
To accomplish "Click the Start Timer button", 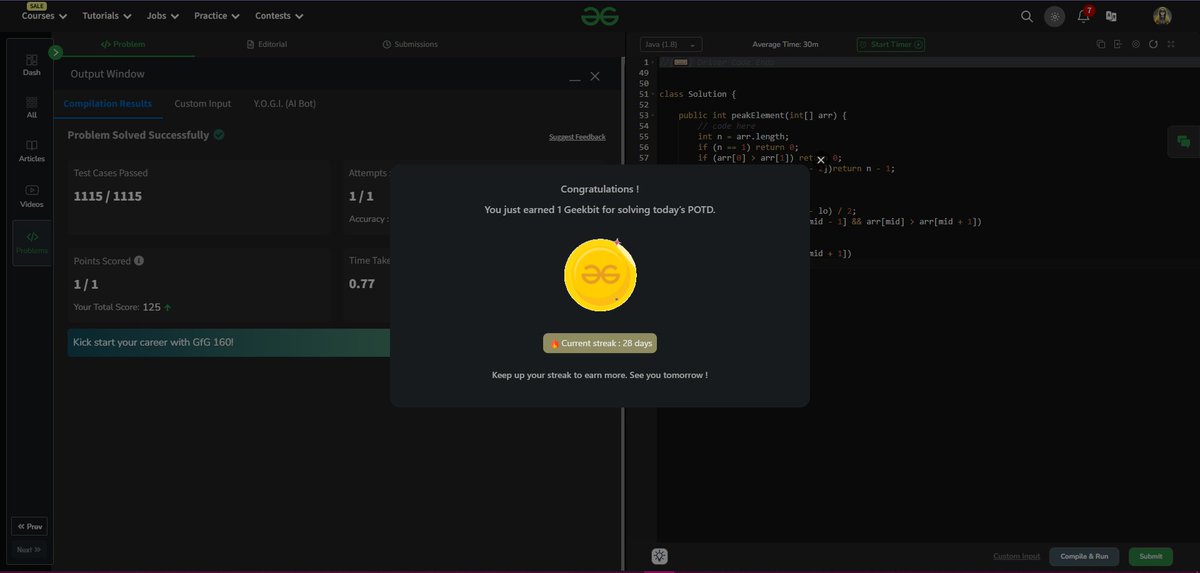I will click(891, 45).
